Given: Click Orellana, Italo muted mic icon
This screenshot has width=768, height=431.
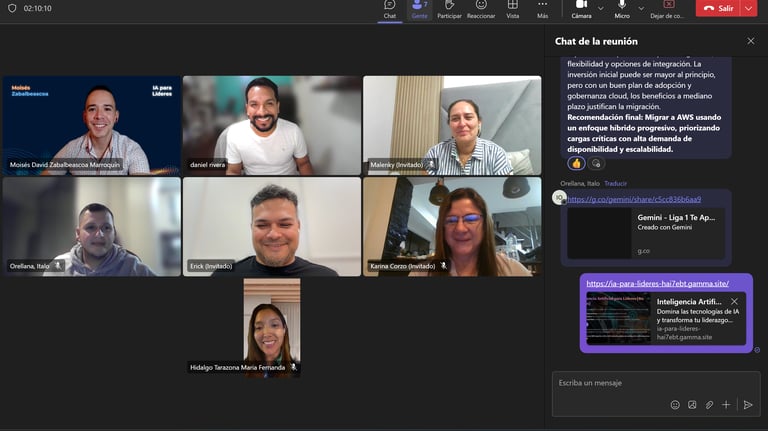Looking at the screenshot, I should pyautogui.click(x=58, y=266).
